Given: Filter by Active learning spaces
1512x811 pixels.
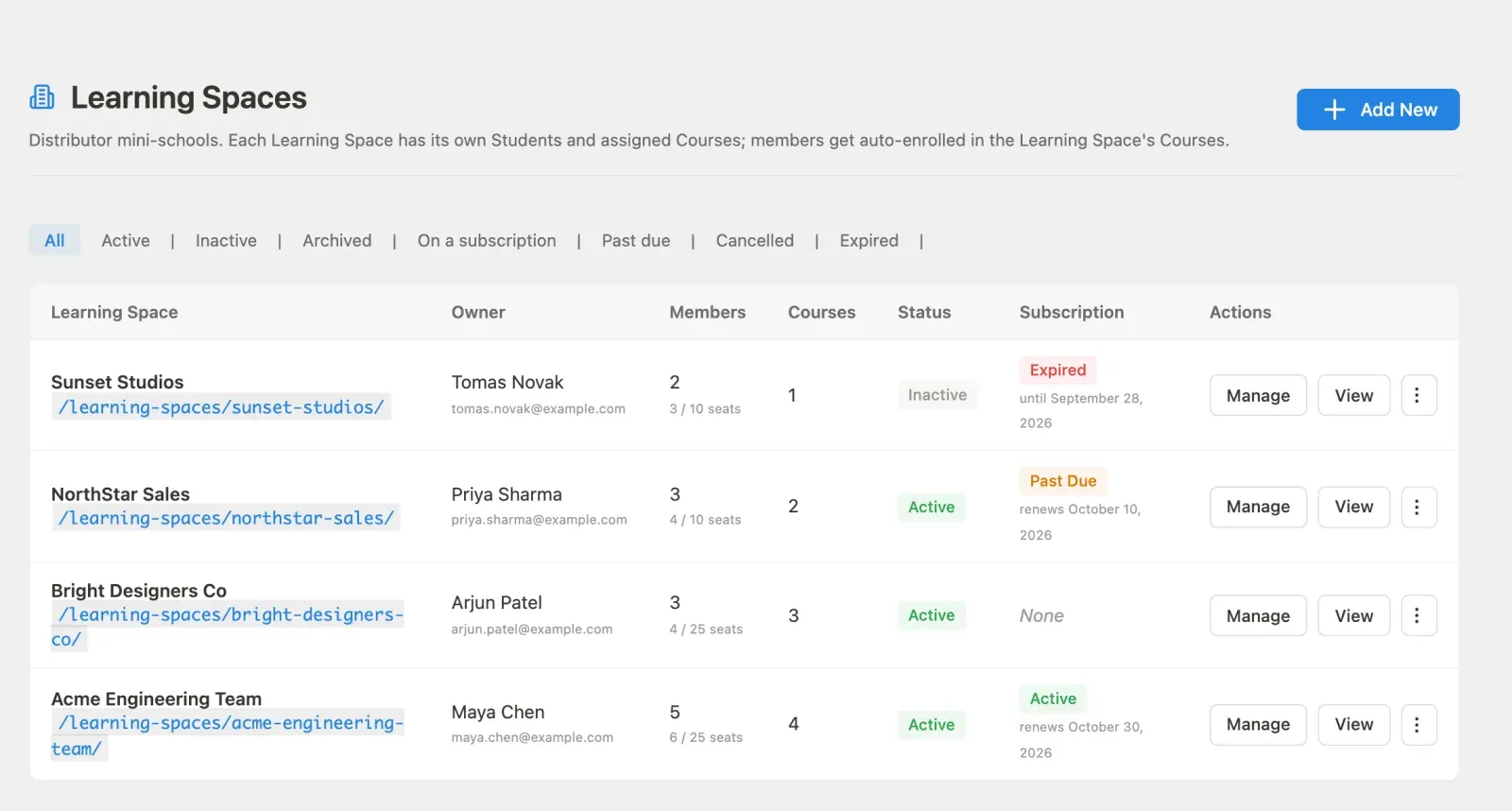Looking at the screenshot, I should point(126,240).
